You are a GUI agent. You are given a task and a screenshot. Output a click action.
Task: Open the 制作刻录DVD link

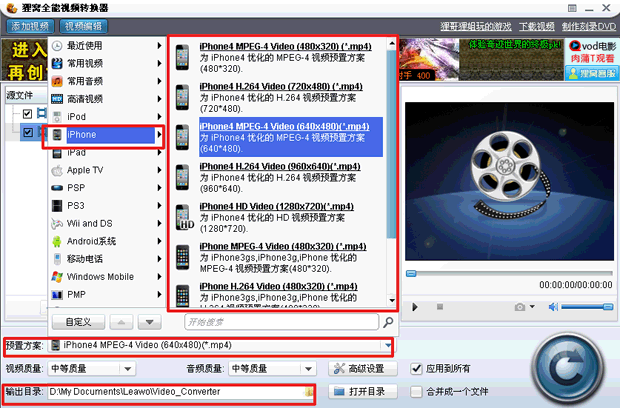(589, 26)
